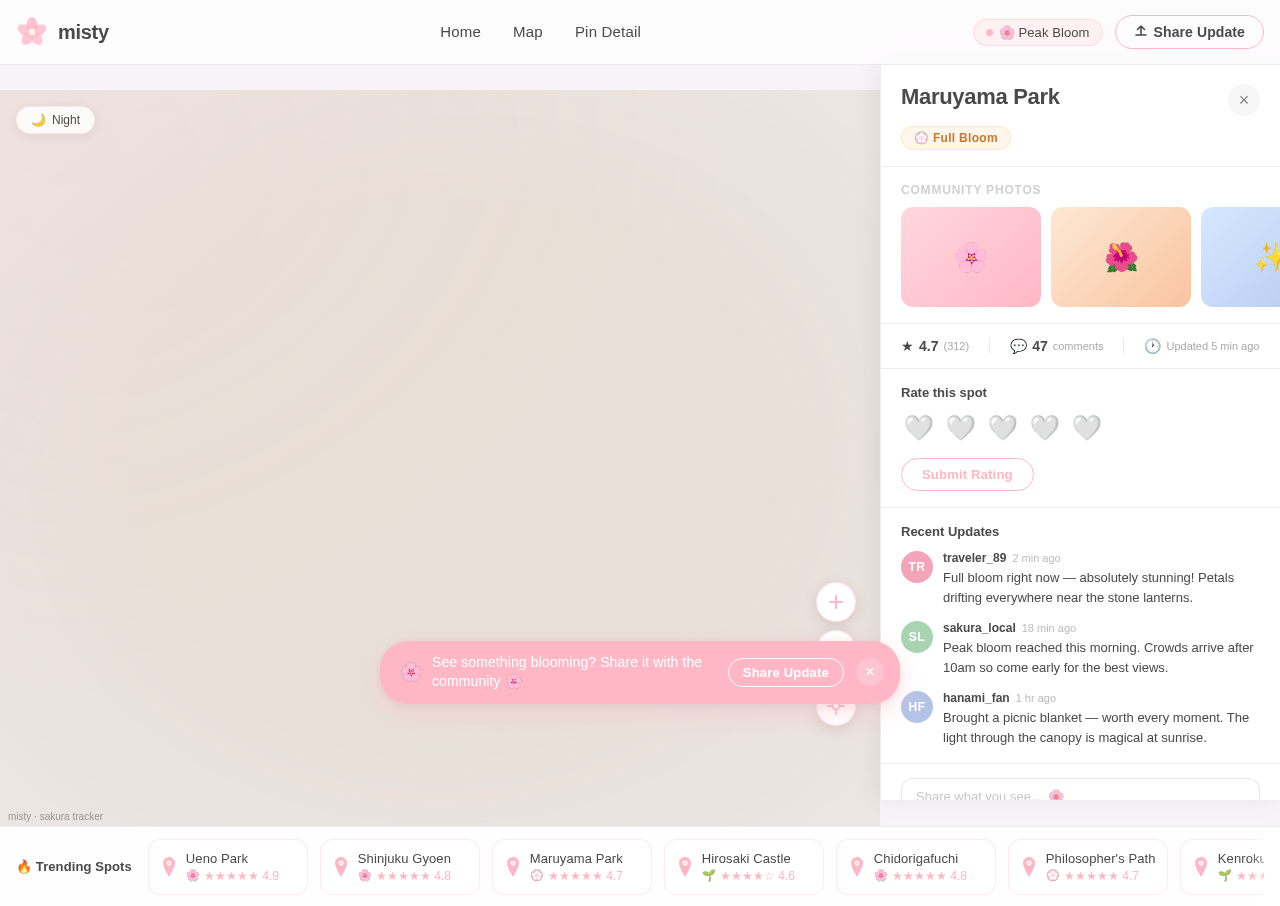This screenshot has height=906, width=1280.
Task: Toggle Night mode on the map
Action: (x=56, y=120)
